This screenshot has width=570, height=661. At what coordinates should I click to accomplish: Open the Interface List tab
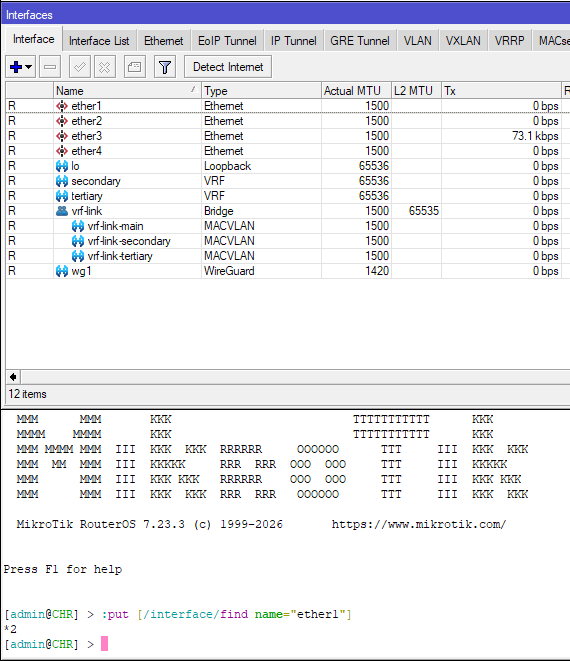point(99,41)
